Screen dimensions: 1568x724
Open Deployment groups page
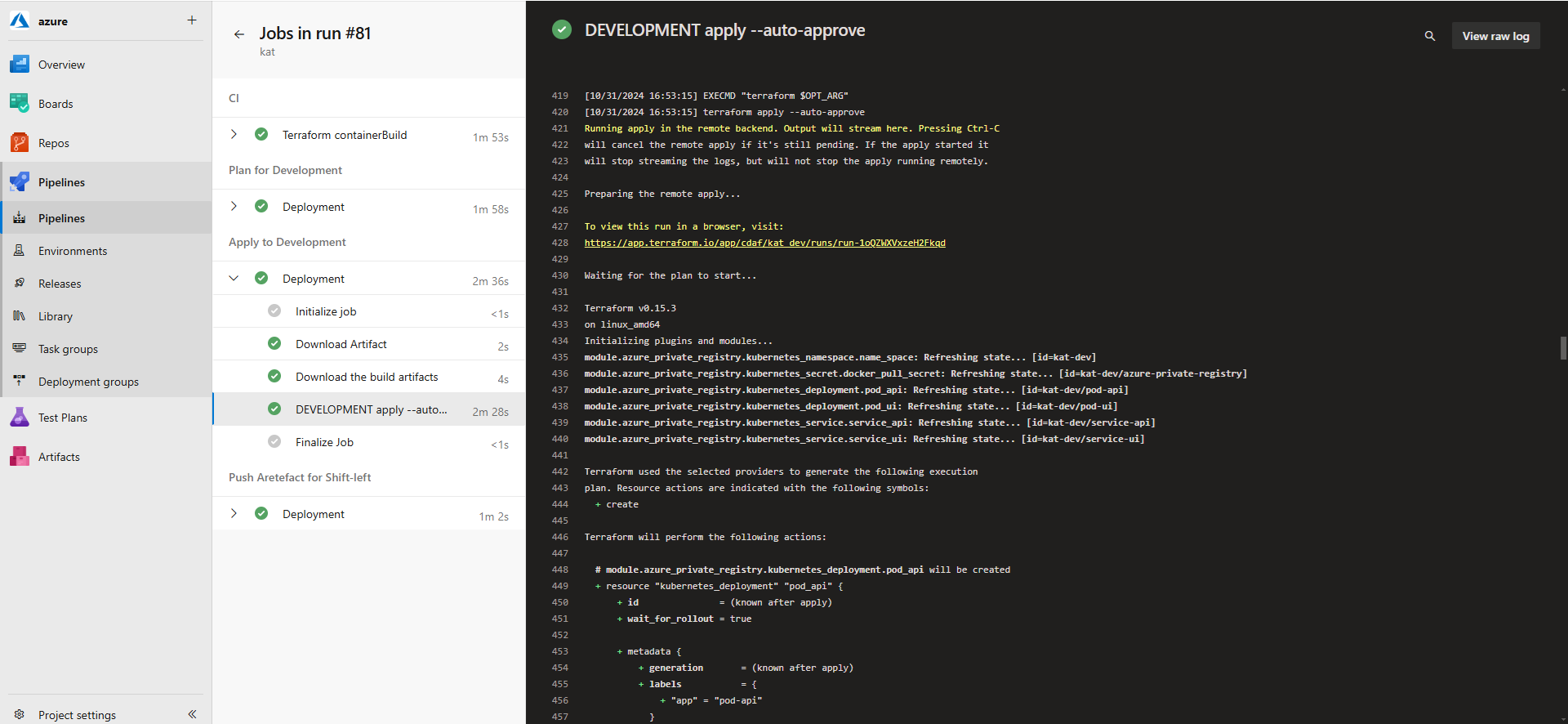point(106,382)
